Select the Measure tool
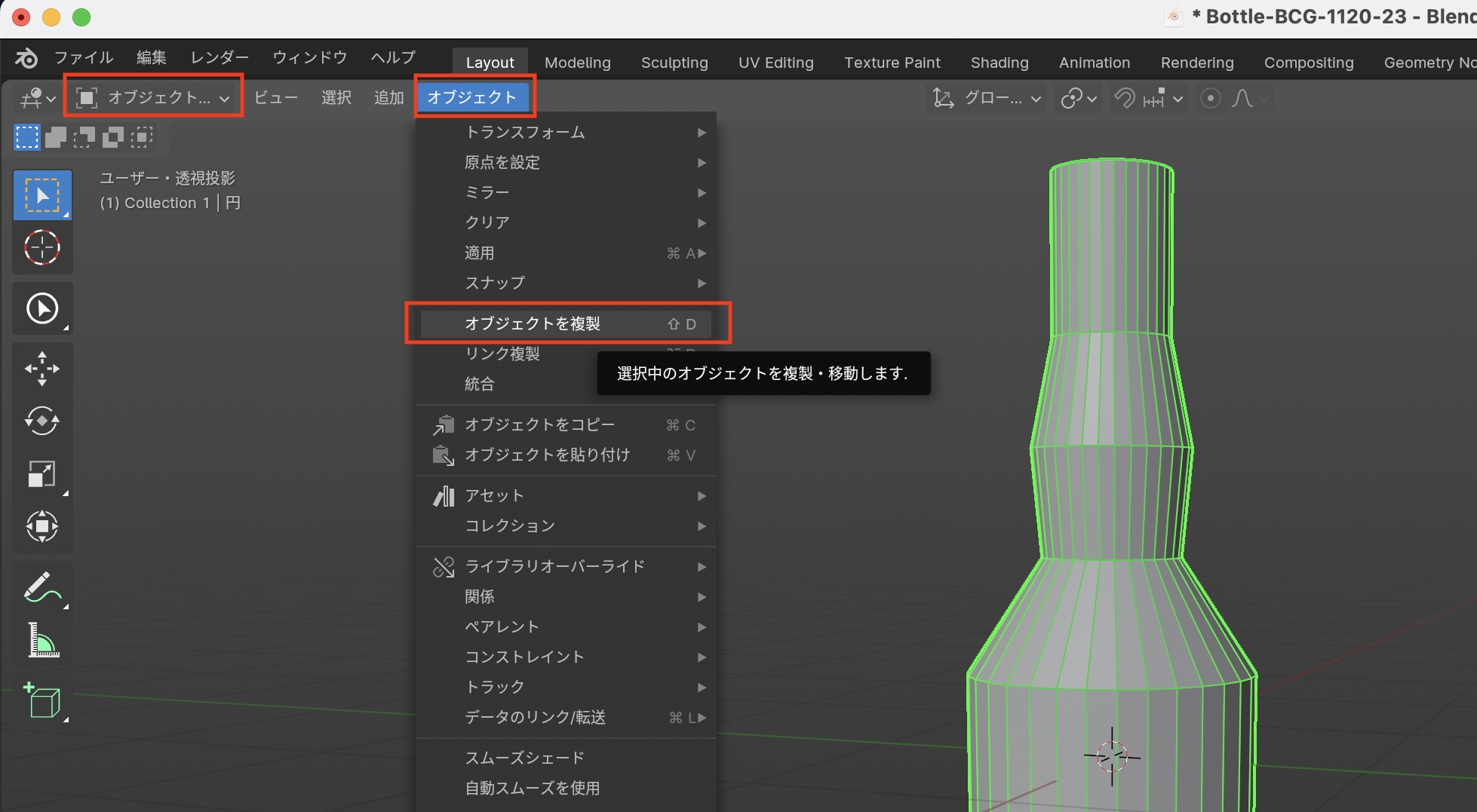Viewport: 1477px width, 812px height. click(x=42, y=640)
